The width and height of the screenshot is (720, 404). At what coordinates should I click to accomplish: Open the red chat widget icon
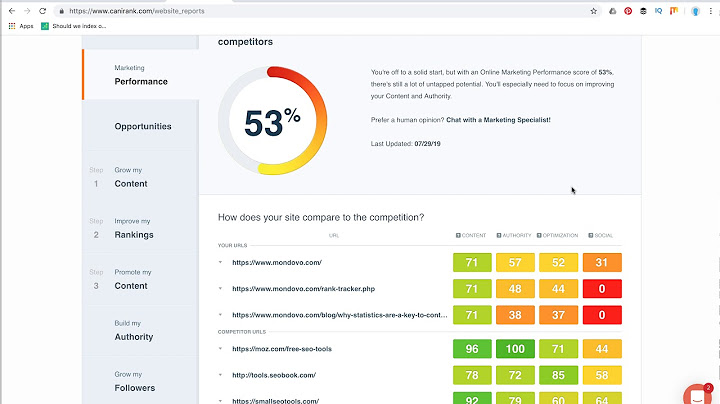(x=697, y=393)
